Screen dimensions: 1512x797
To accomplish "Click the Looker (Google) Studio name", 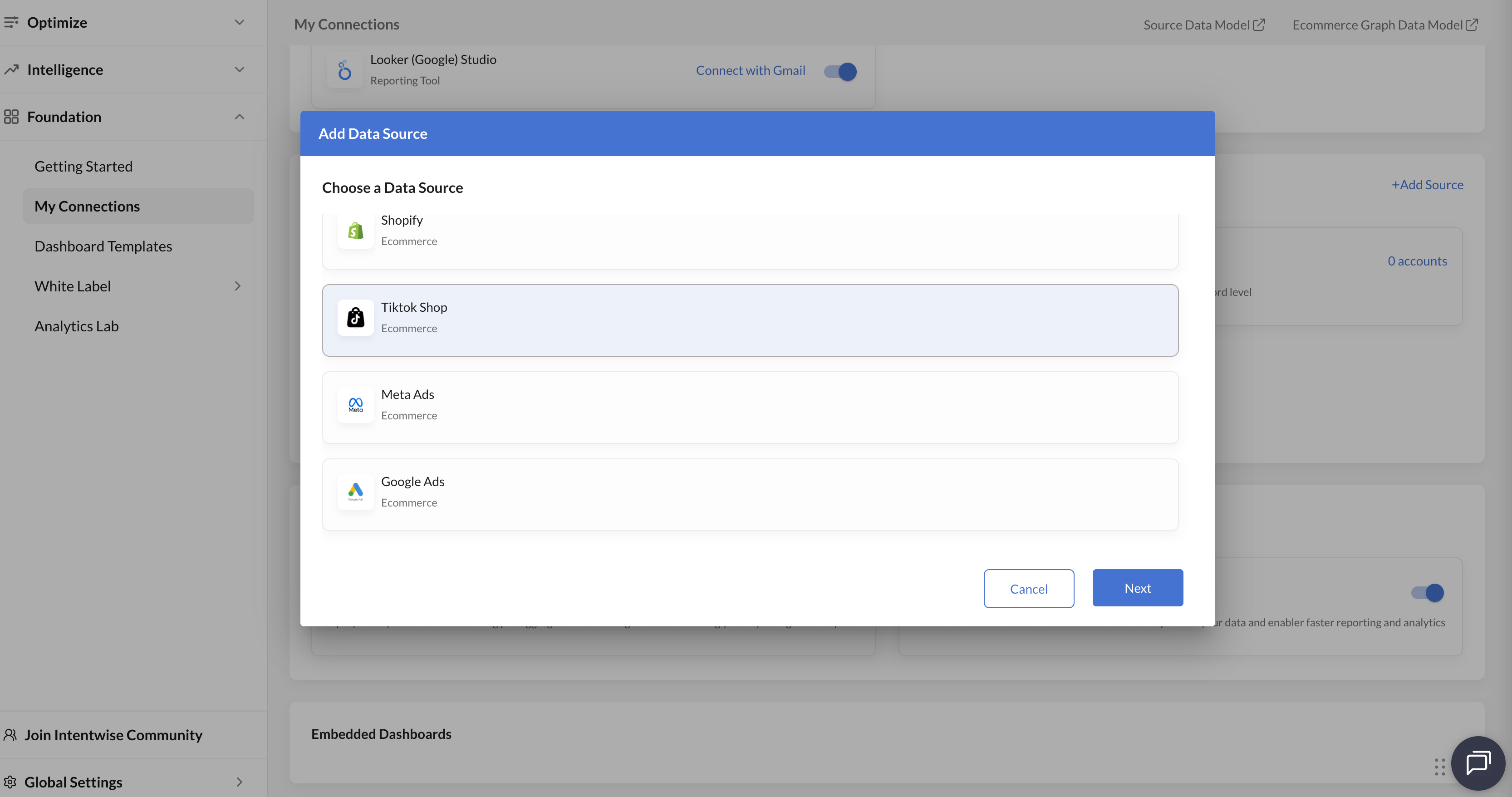I will click(433, 59).
